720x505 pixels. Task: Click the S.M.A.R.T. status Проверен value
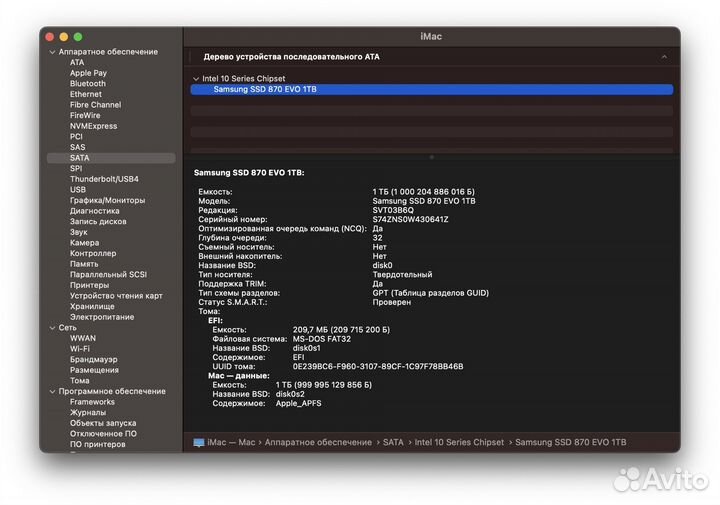[392, 302]
